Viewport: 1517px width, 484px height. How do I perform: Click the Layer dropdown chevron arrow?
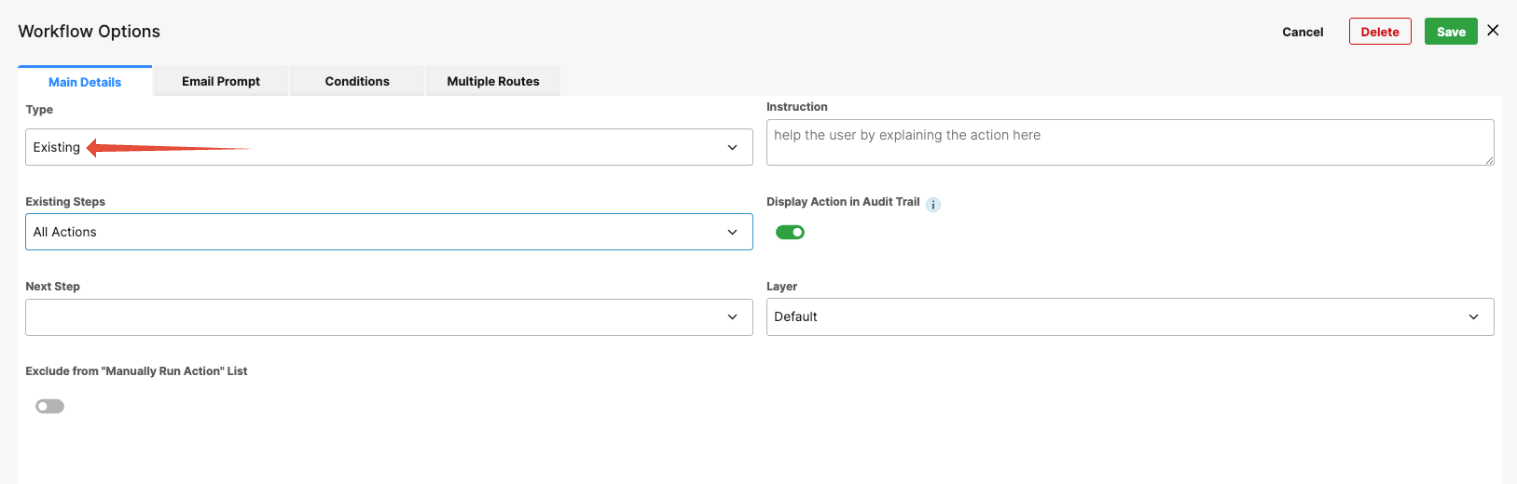[1474, 317]
